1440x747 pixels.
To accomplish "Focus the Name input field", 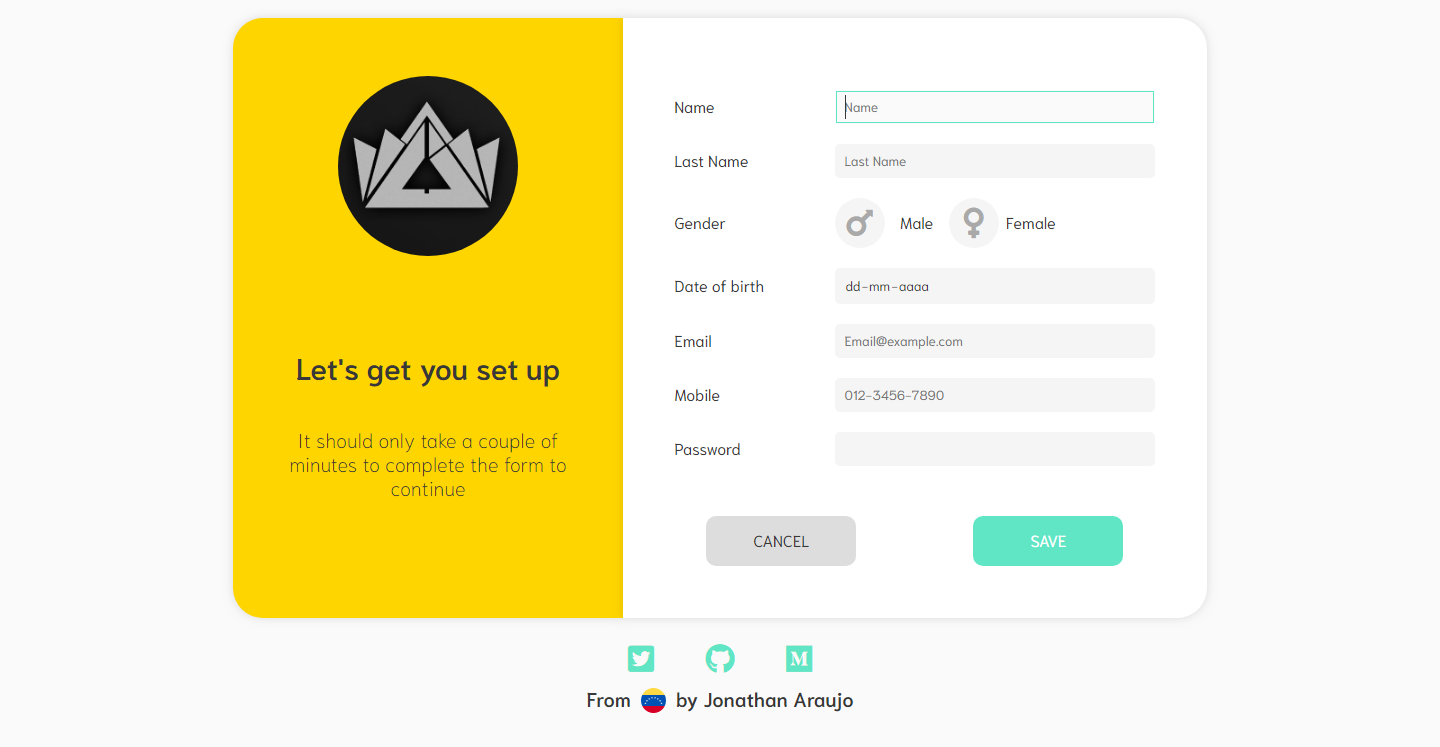I will pyautogui.click(x=995, y=107).
